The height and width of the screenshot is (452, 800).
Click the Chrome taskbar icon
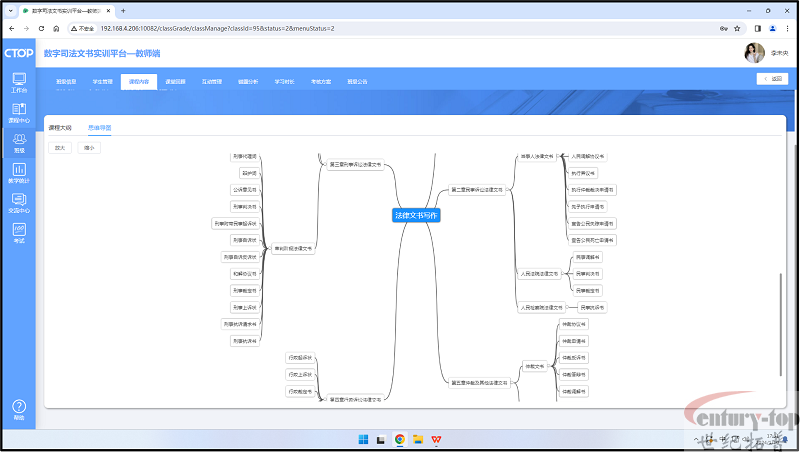tap(399, 439)
